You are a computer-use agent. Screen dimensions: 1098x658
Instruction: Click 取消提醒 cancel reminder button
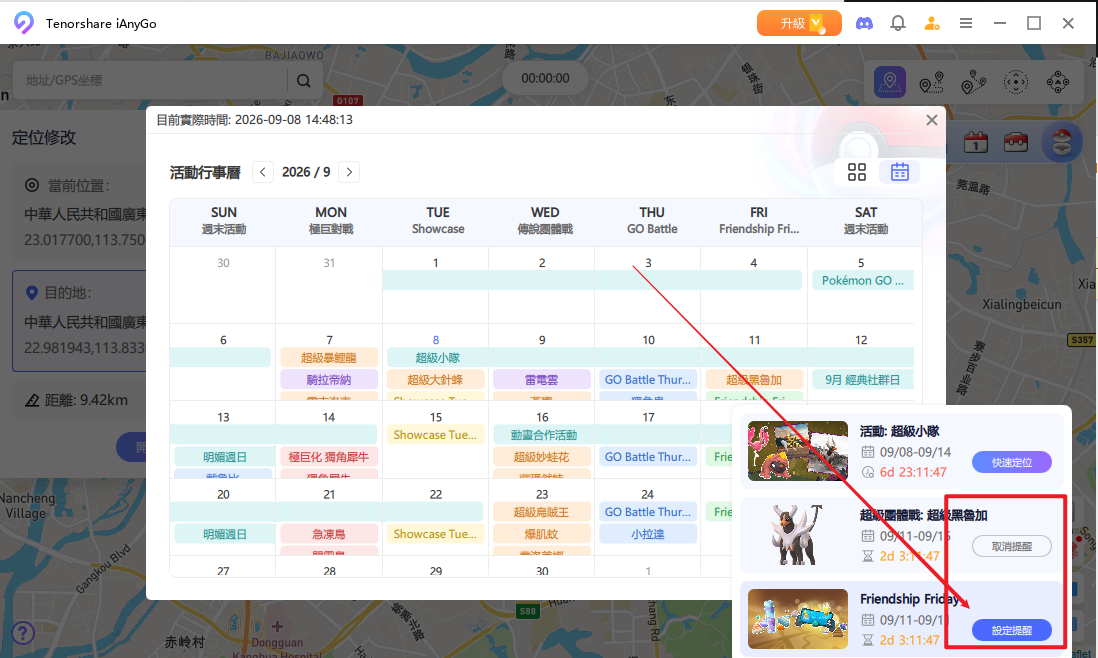pyautogui.click(x=1012, y=546)
